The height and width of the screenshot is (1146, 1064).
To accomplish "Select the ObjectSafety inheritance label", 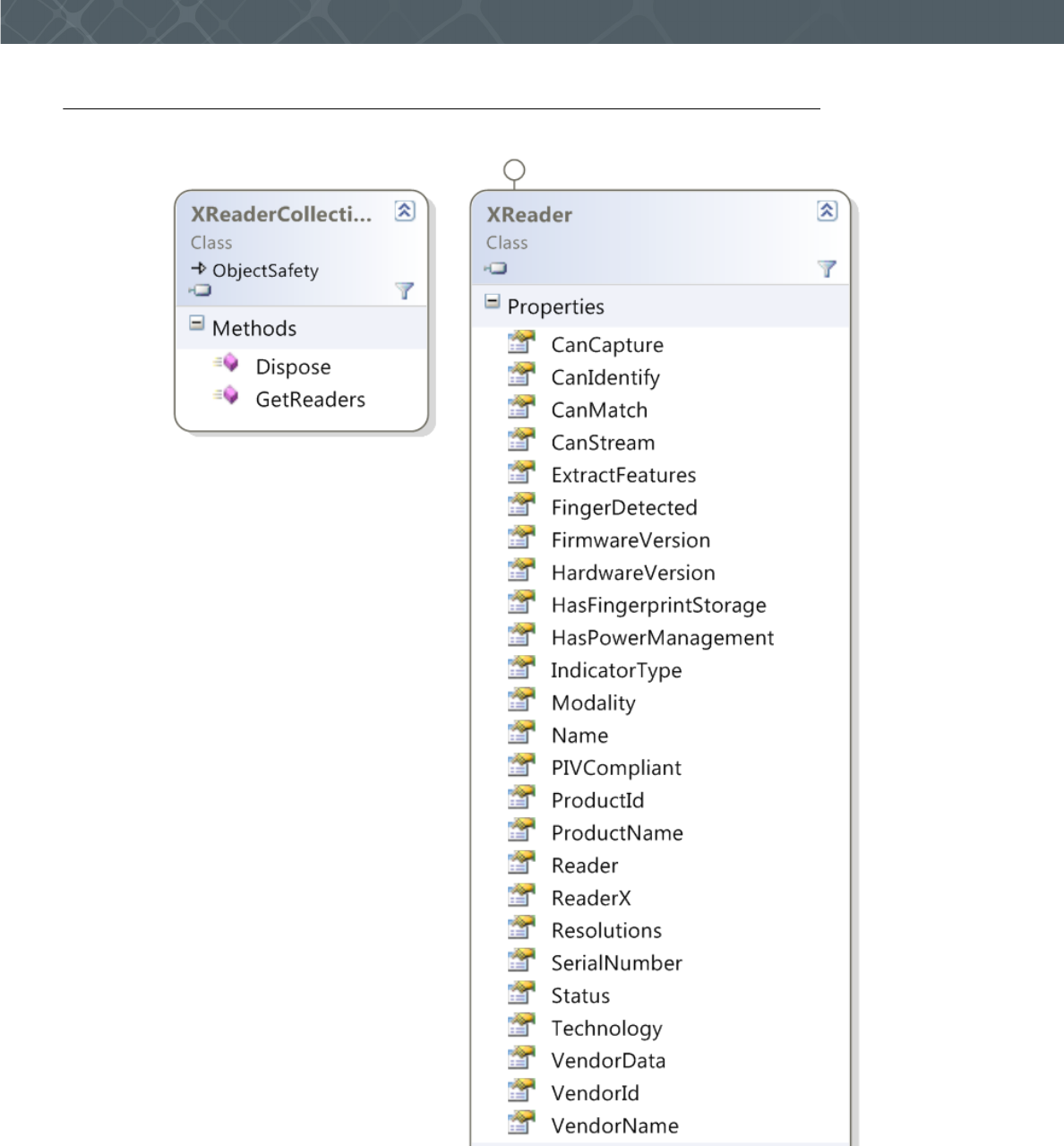I will pos(265,271).
